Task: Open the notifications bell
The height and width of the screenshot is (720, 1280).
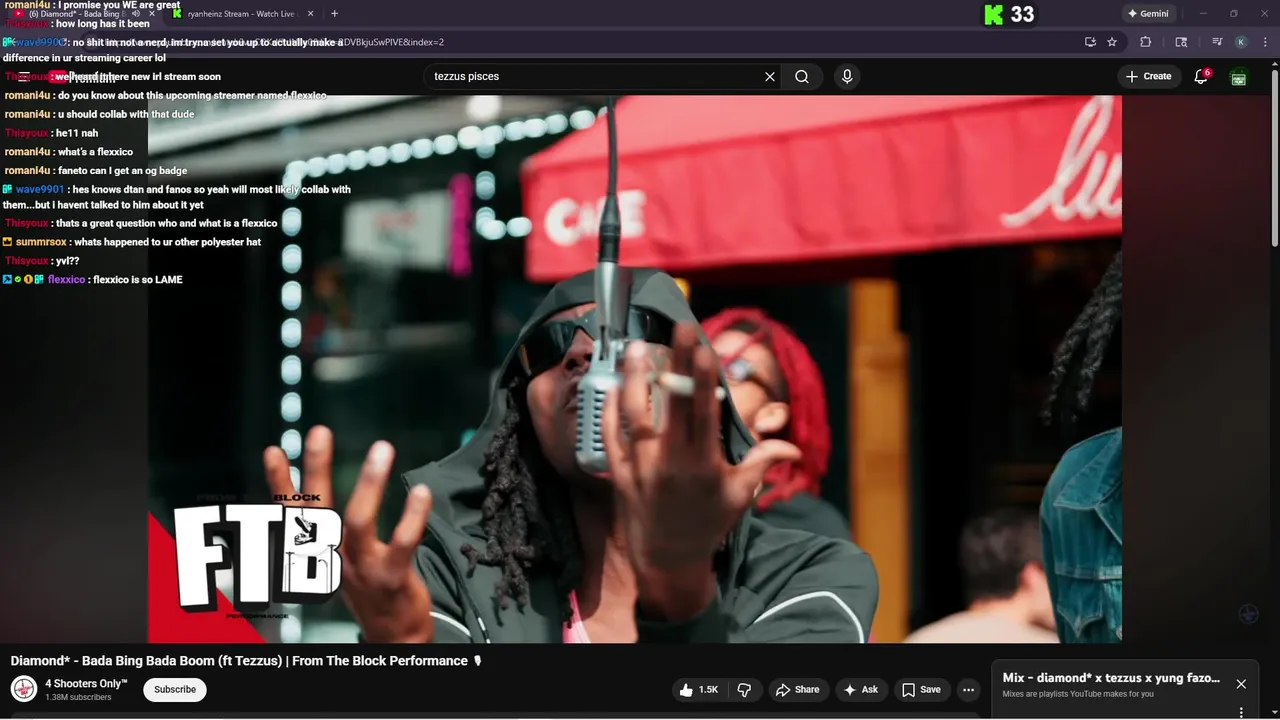Action: click(x=1201, y=76)
